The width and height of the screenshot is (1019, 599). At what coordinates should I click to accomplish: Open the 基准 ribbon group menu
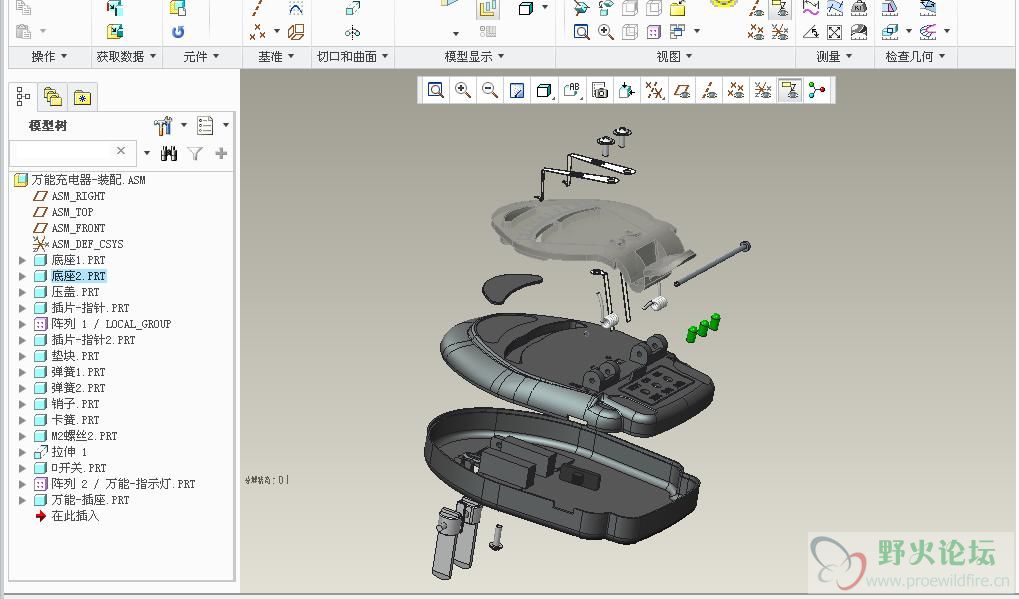point(276,57)
